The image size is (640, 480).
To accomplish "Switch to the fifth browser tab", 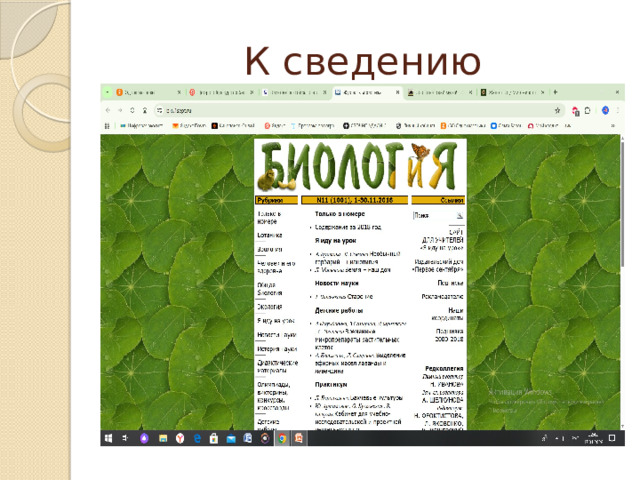I will [440, 93].
